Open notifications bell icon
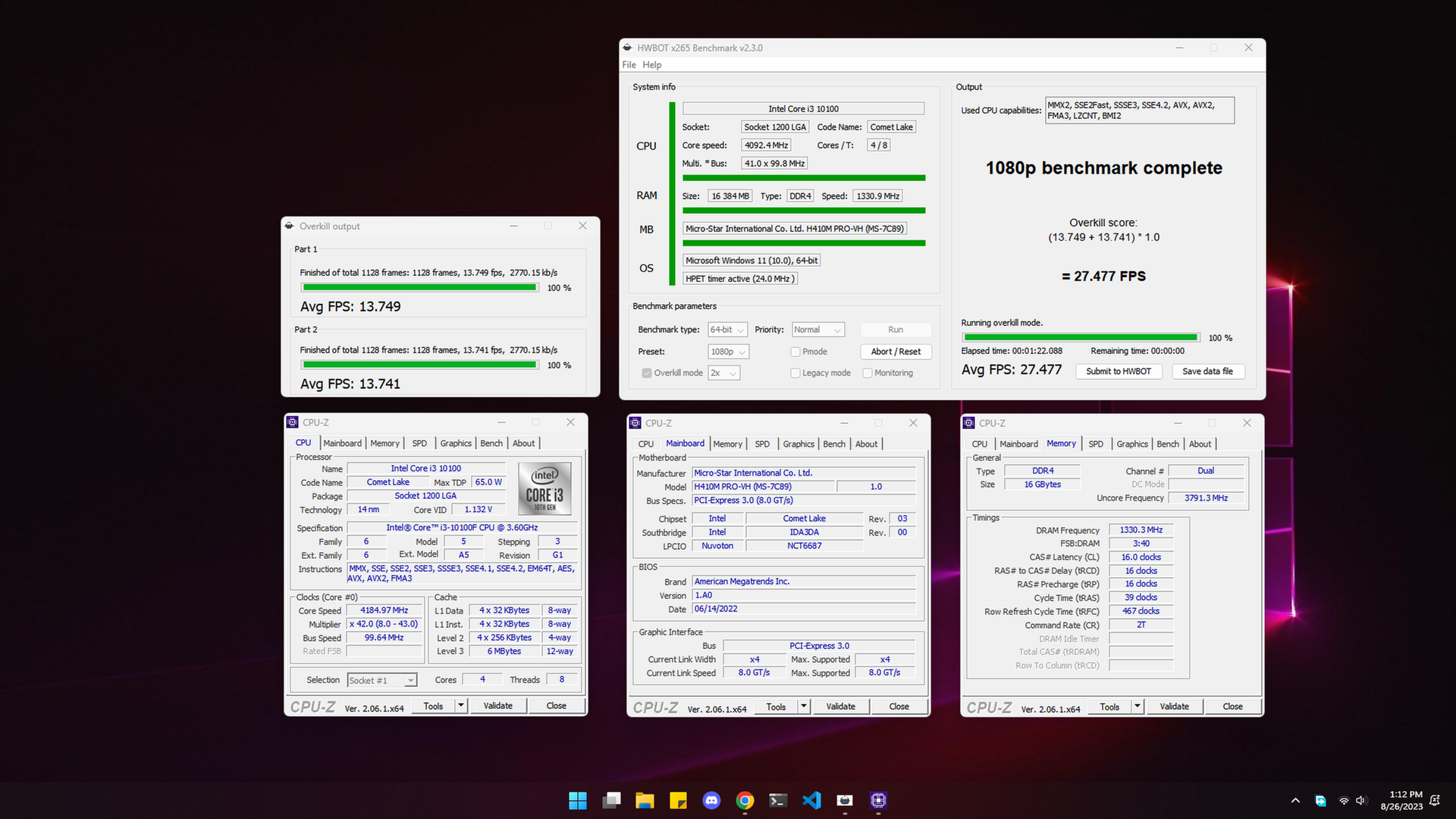Image resolution: width=1456 pixels, height=819 pixels. click(1435, 800)
